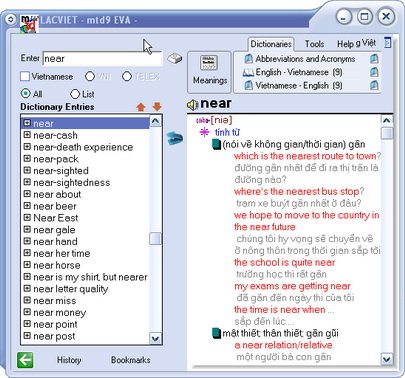
Task: Choose the TELEX input radio button
Action: click(x=127, y=76)
